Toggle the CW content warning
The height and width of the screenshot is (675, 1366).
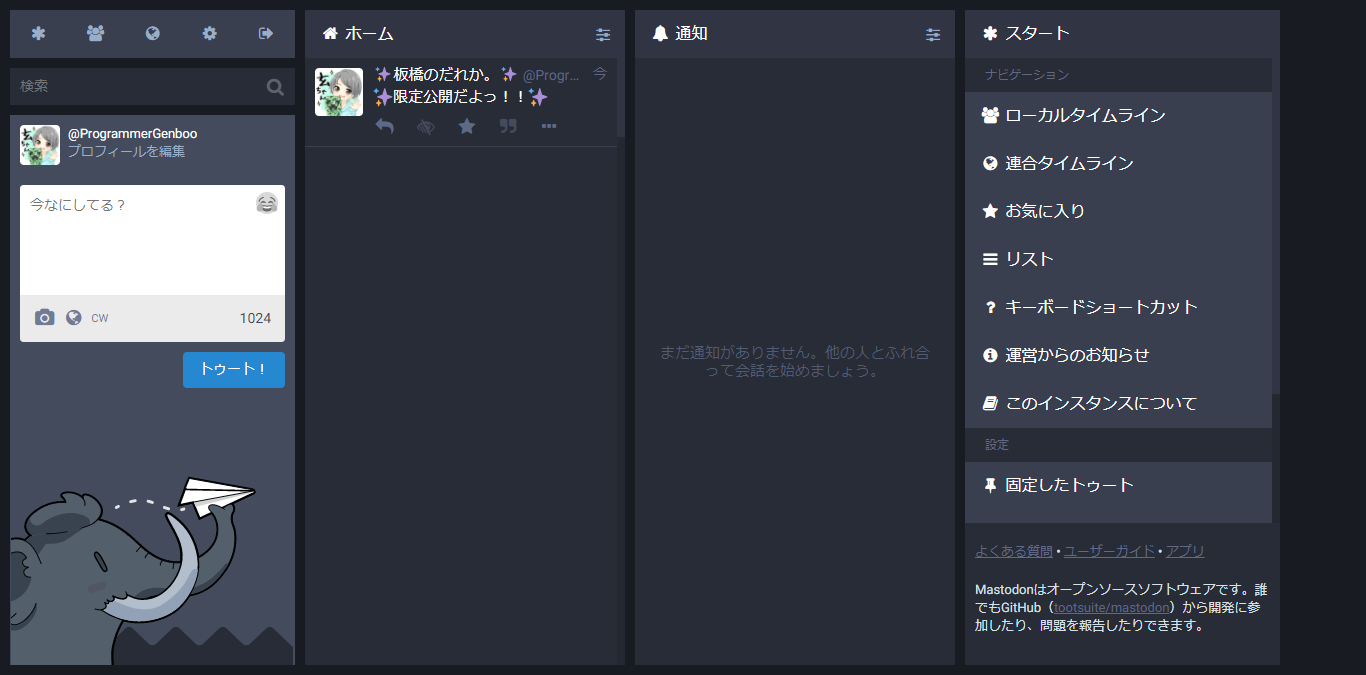click(x=100, y=318)
